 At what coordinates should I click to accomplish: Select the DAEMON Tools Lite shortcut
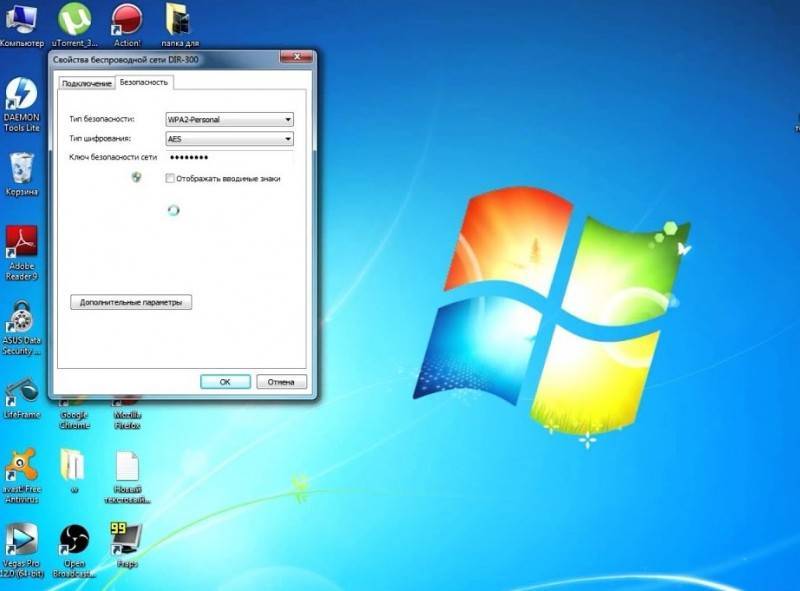(x=21, y=105)
